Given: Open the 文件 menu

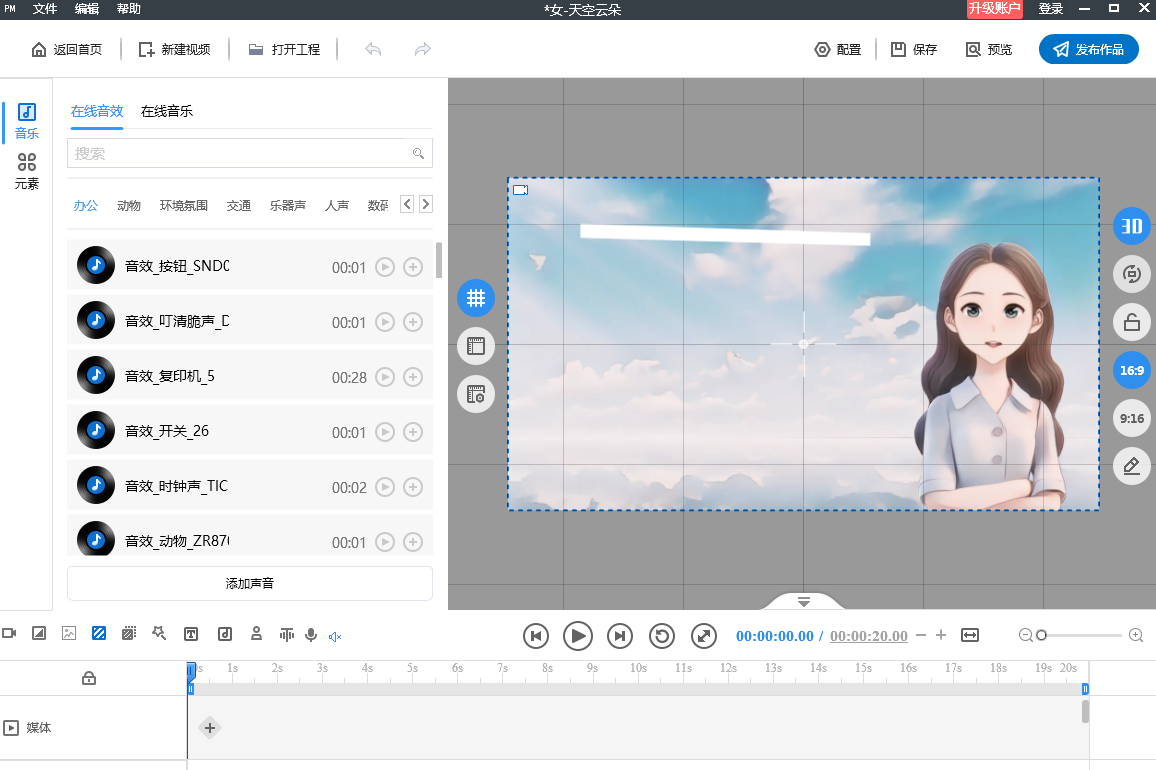Looking at the screenshot, I should 45,9.
